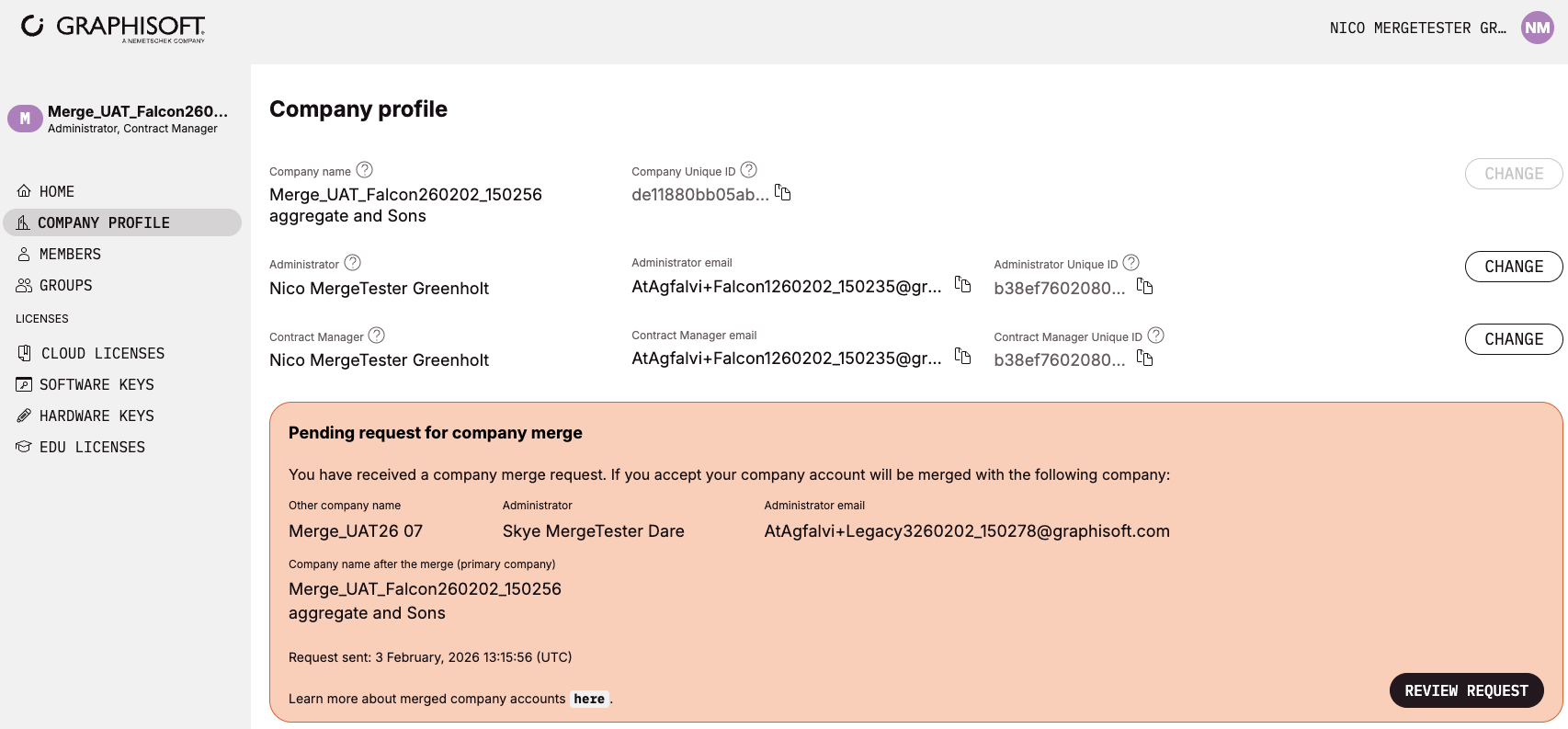
Task: Copy the Contract Manager Unique ID
Action: coord(1145,358)
